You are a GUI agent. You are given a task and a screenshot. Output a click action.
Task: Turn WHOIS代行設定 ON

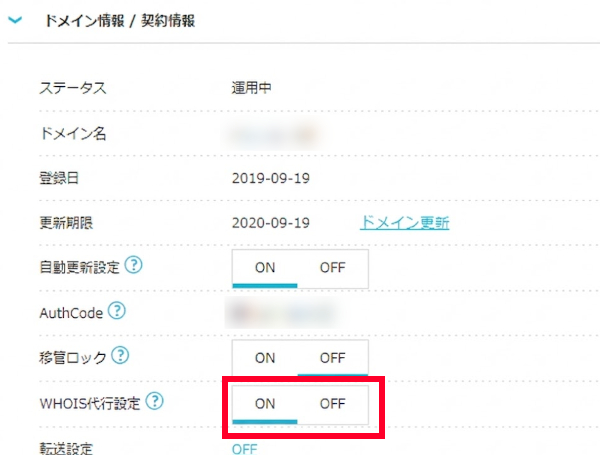(265, 404)
